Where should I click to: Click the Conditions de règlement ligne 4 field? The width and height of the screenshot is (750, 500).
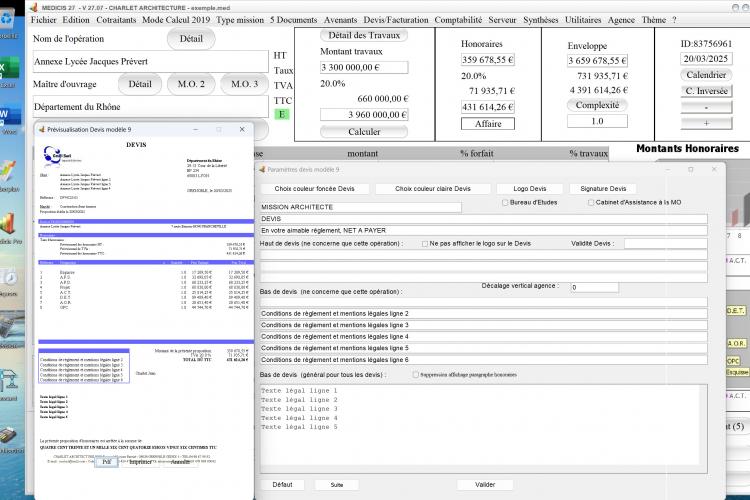coord(483,337)
